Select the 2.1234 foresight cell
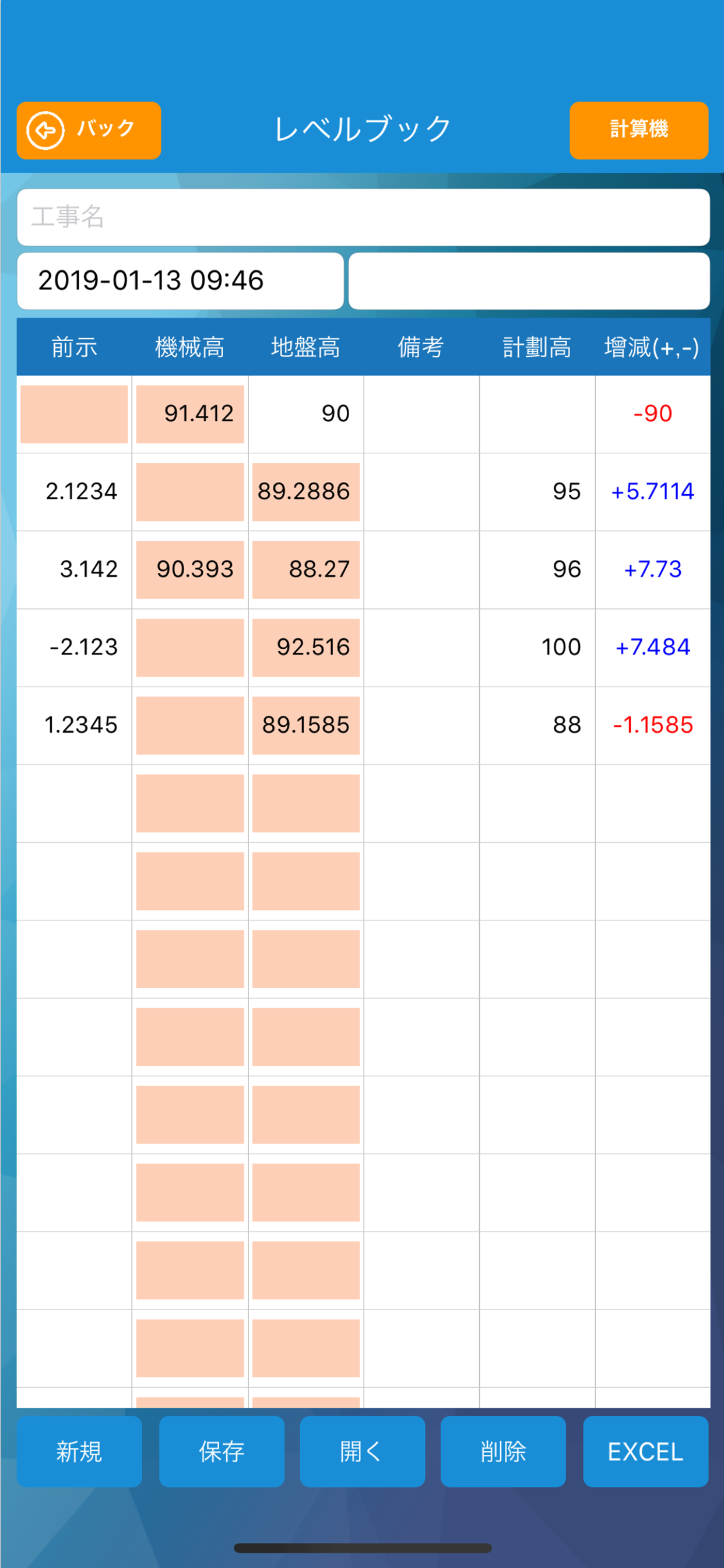724x1568 pixels. 74,492
